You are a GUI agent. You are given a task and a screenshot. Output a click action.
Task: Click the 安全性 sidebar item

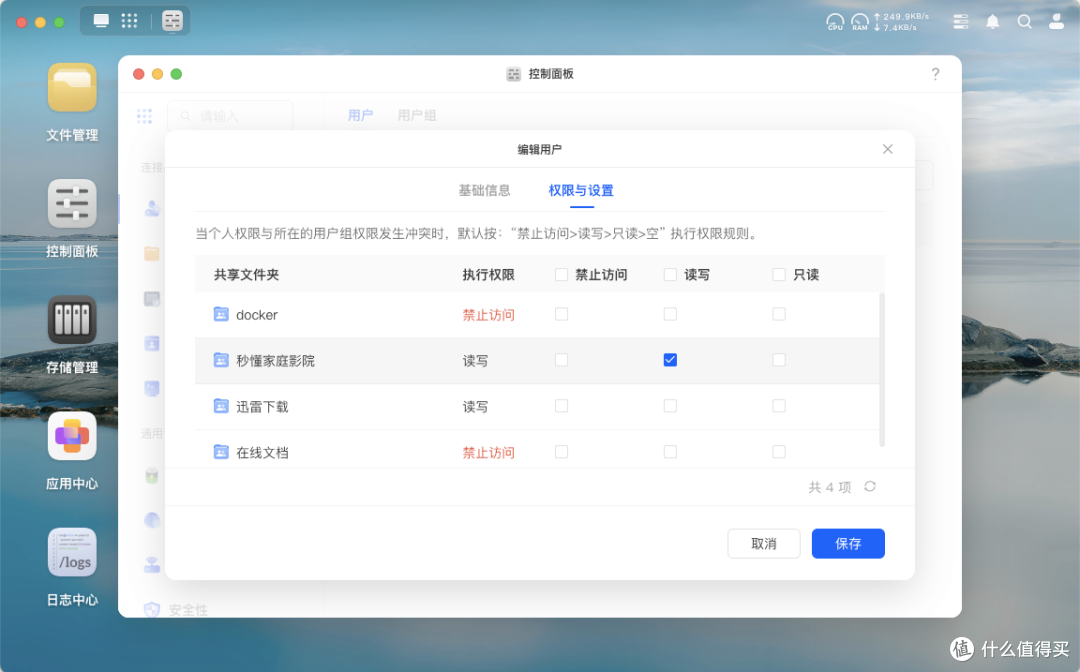tap(176, 610)
